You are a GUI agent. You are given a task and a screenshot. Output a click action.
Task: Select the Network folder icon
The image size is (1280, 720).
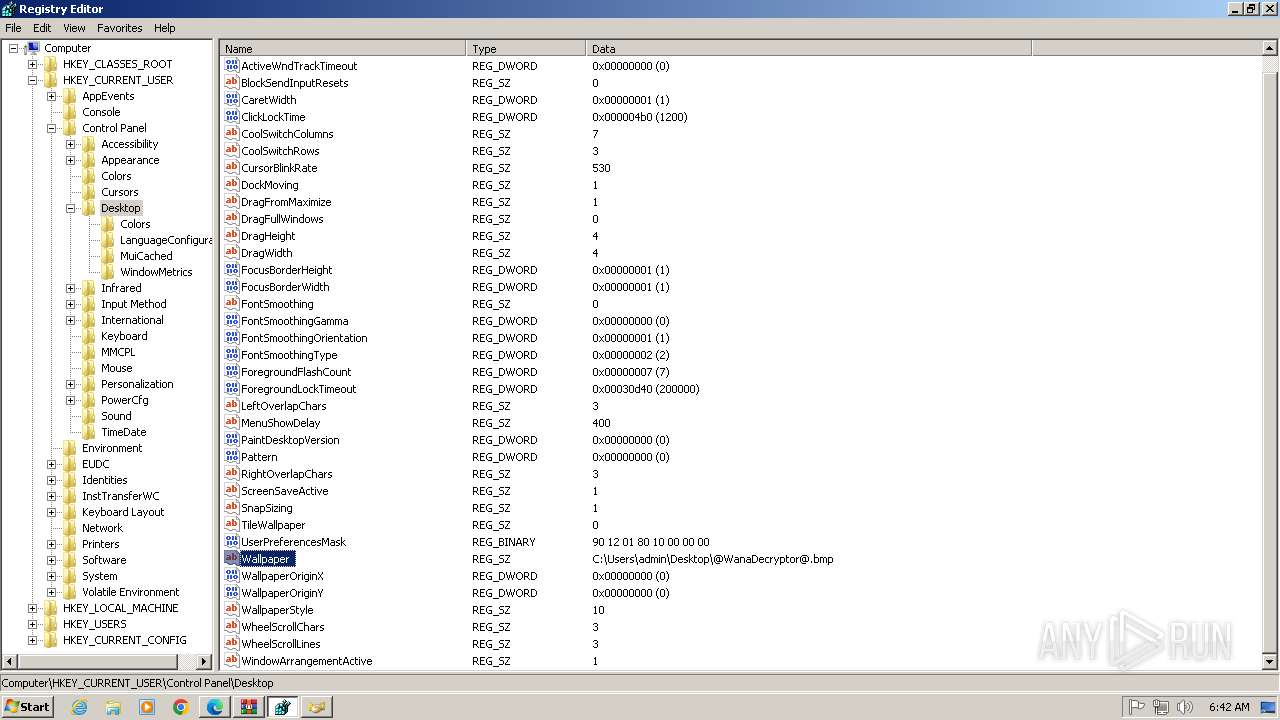tap(70, 528)
